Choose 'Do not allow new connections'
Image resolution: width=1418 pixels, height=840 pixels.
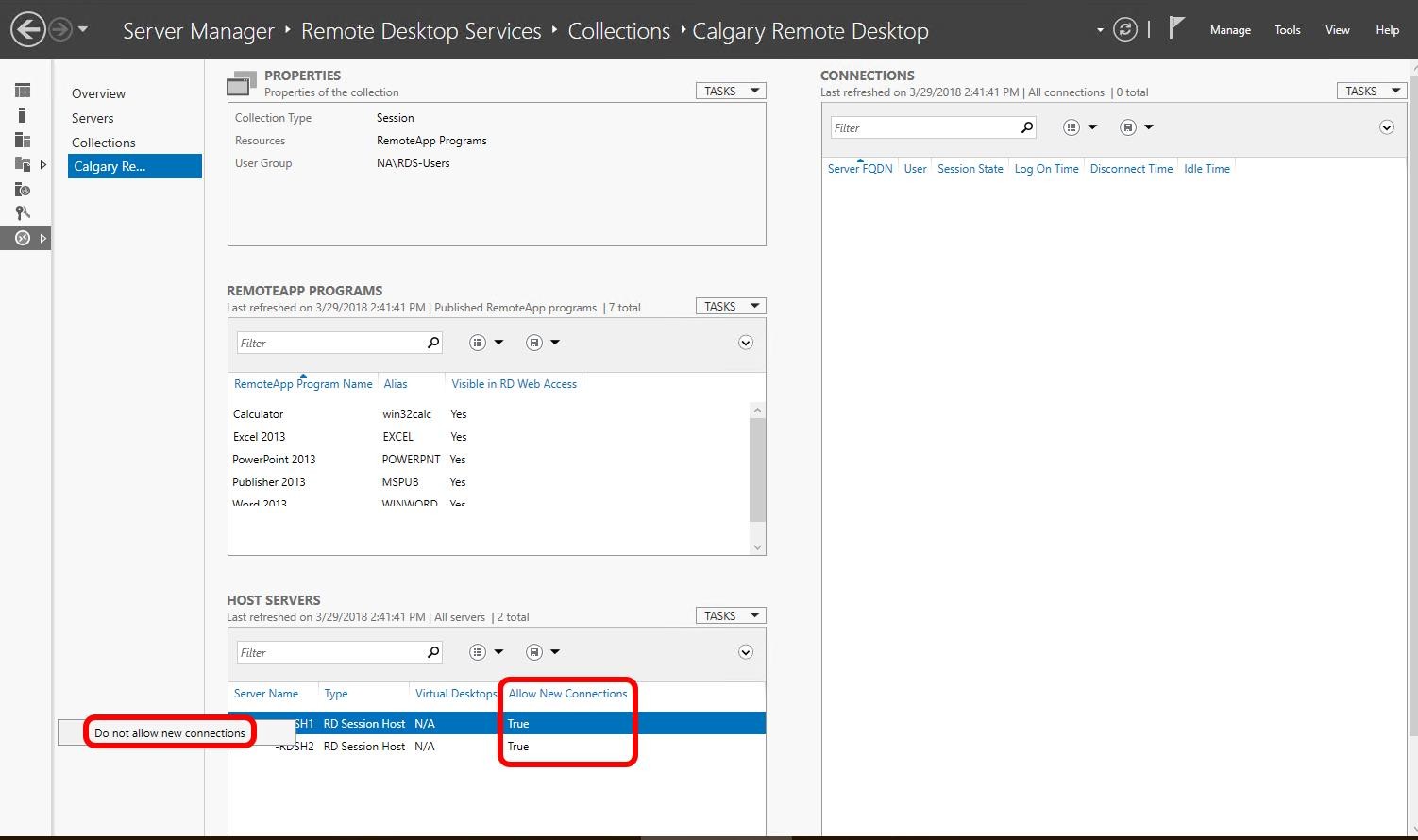(170, 733)
